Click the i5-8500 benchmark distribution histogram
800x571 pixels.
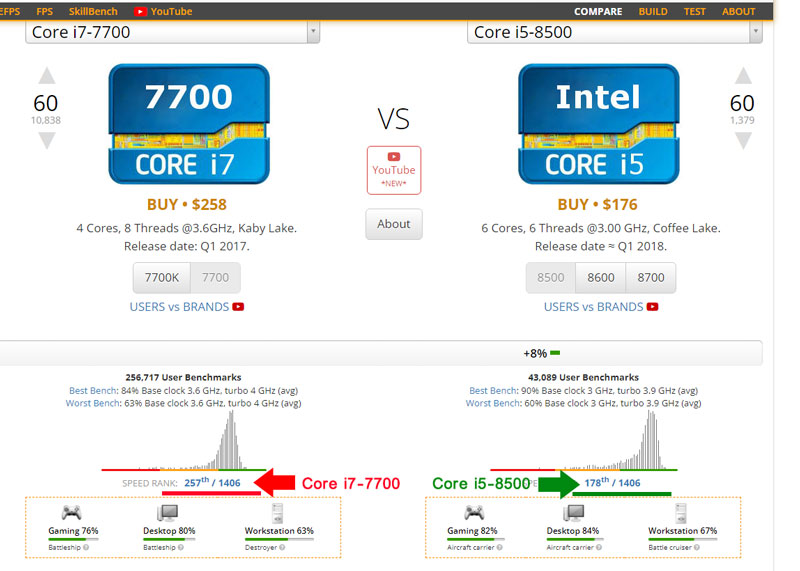click(x=584, y=441)
